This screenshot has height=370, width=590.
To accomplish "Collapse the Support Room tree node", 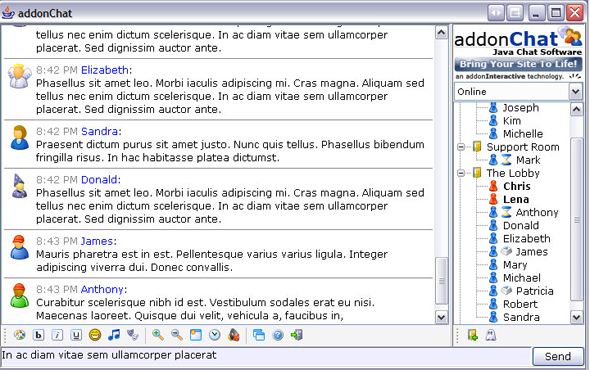I will [461, 147].
